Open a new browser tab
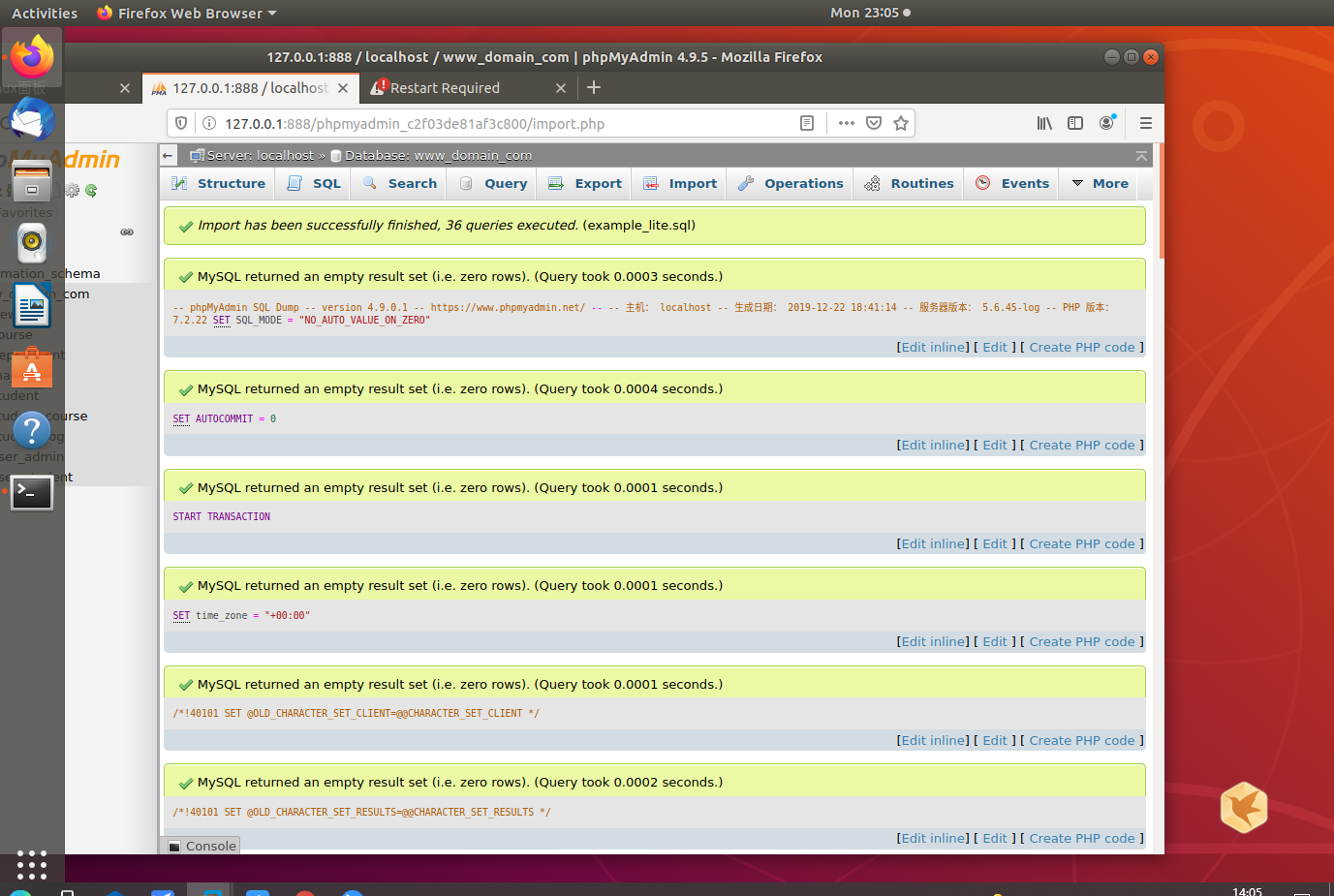Image resolution: width=1334 pixels, height=896 pixels. (x=594, y=87)
